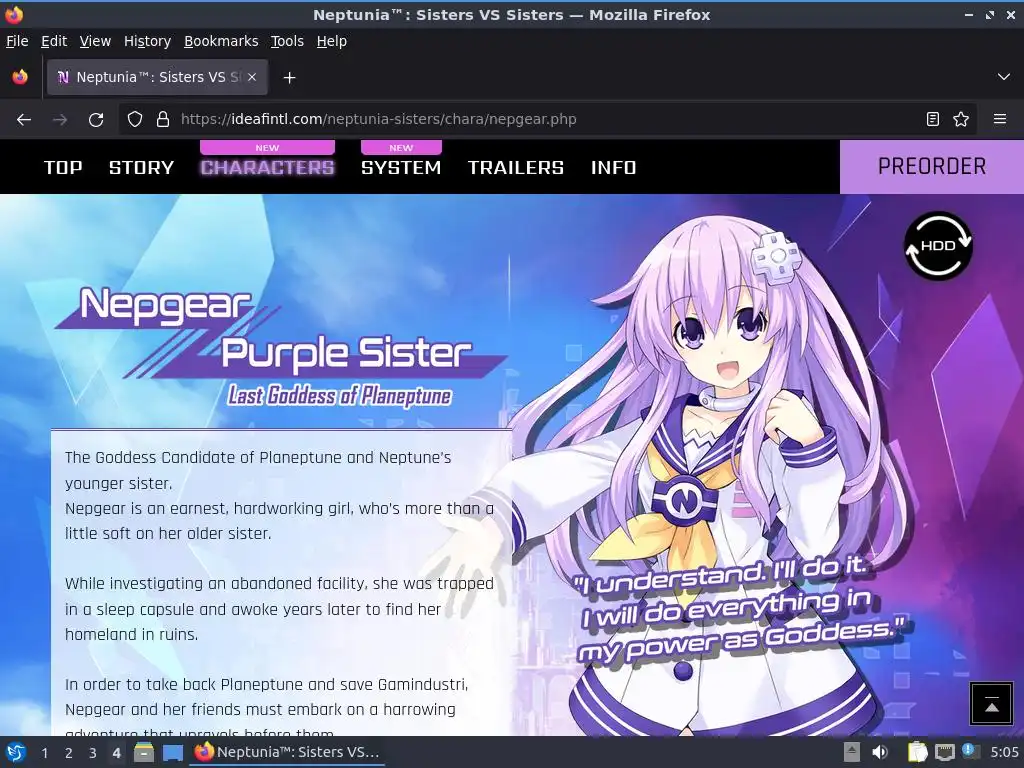The width and height of the screenshot is (1024, 768).
Task: Reload the current page
Action: [96, 120]
